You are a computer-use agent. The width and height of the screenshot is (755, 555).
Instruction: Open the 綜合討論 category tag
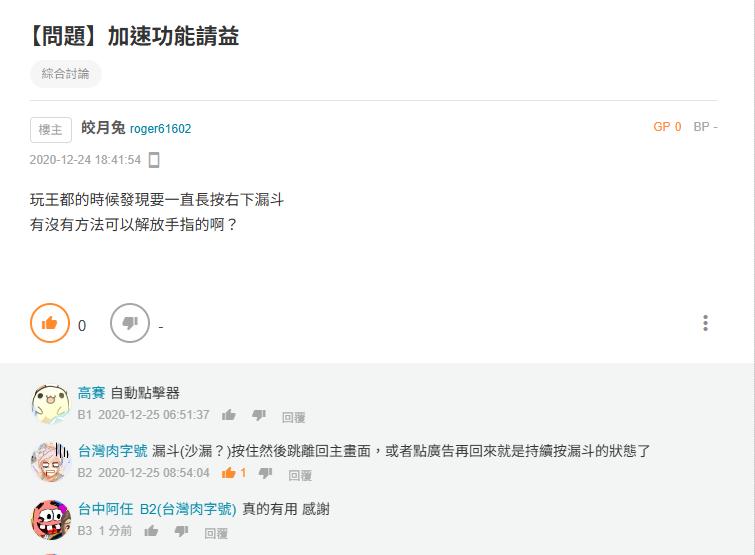(66, 74)
